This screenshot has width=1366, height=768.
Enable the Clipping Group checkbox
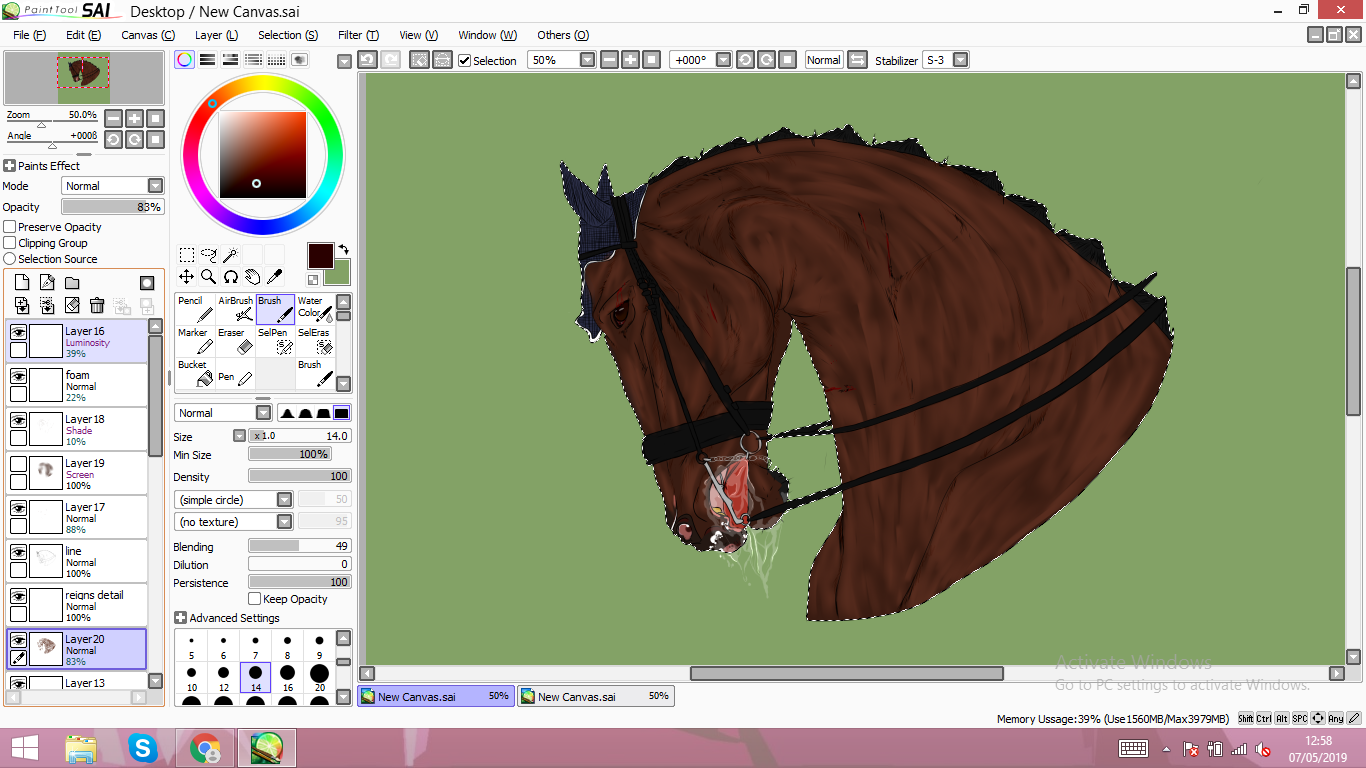coord(10,243)
